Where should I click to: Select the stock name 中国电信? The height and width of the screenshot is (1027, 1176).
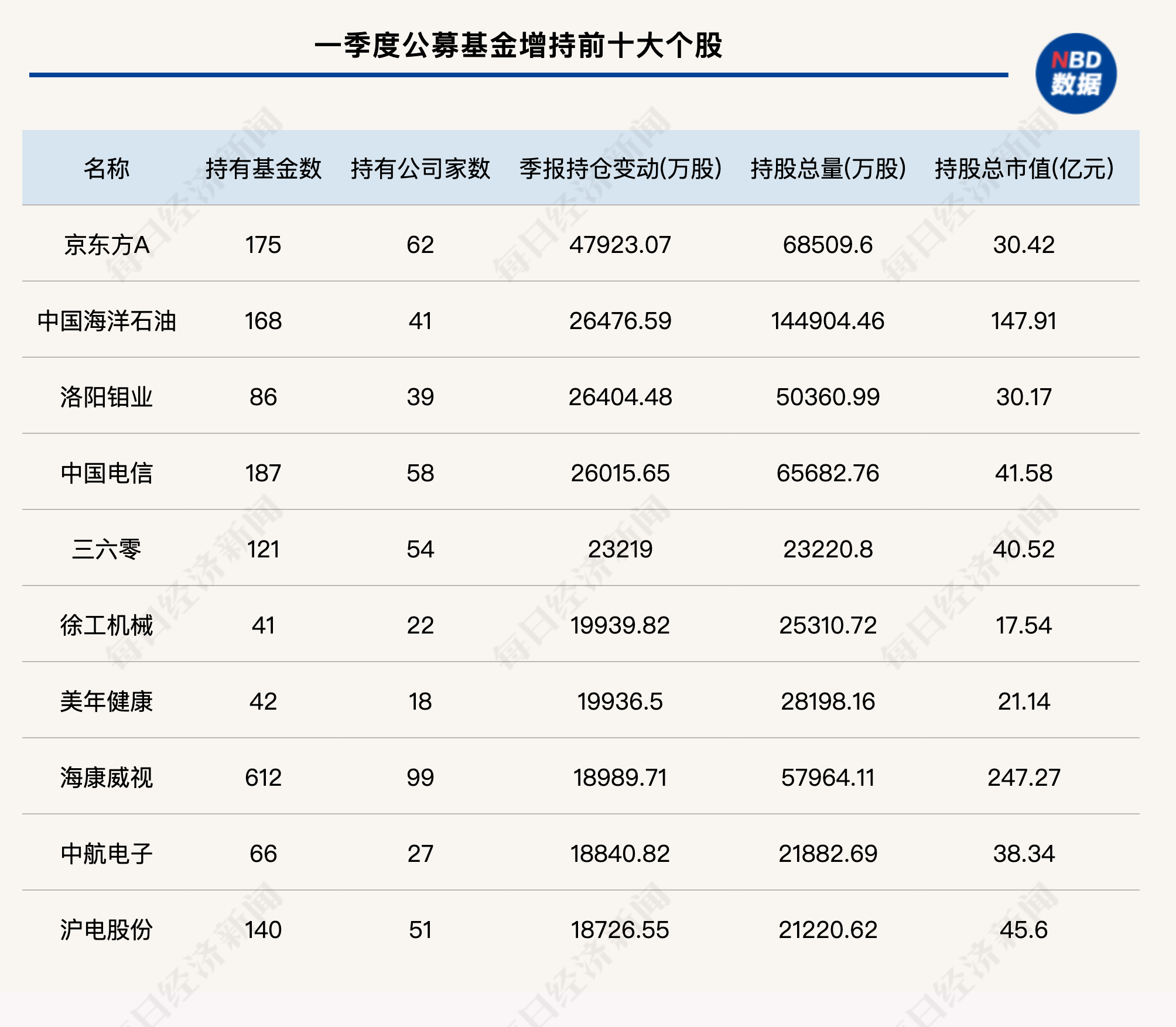(107, 473)
